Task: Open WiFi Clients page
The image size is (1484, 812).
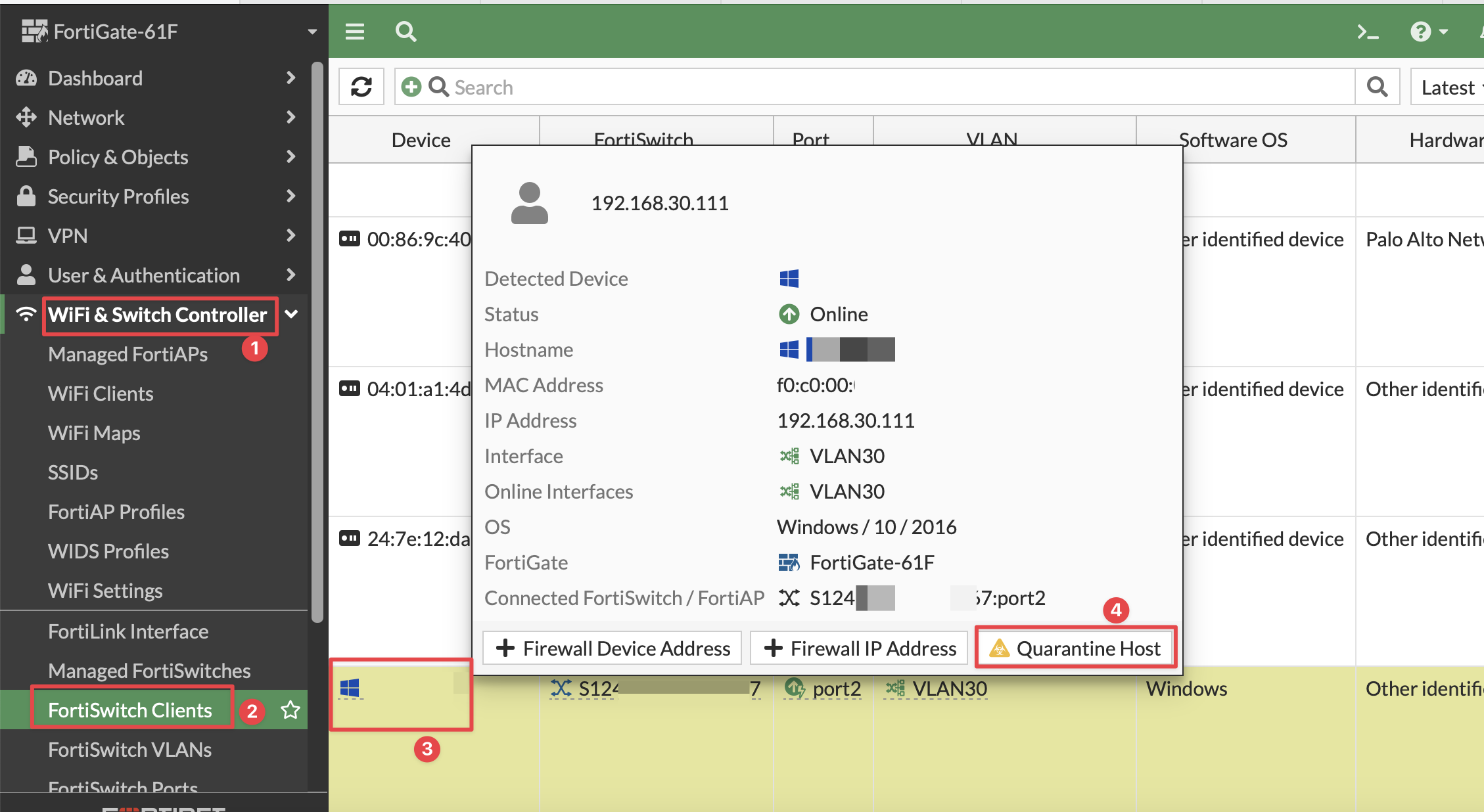Action: [101, 394]
